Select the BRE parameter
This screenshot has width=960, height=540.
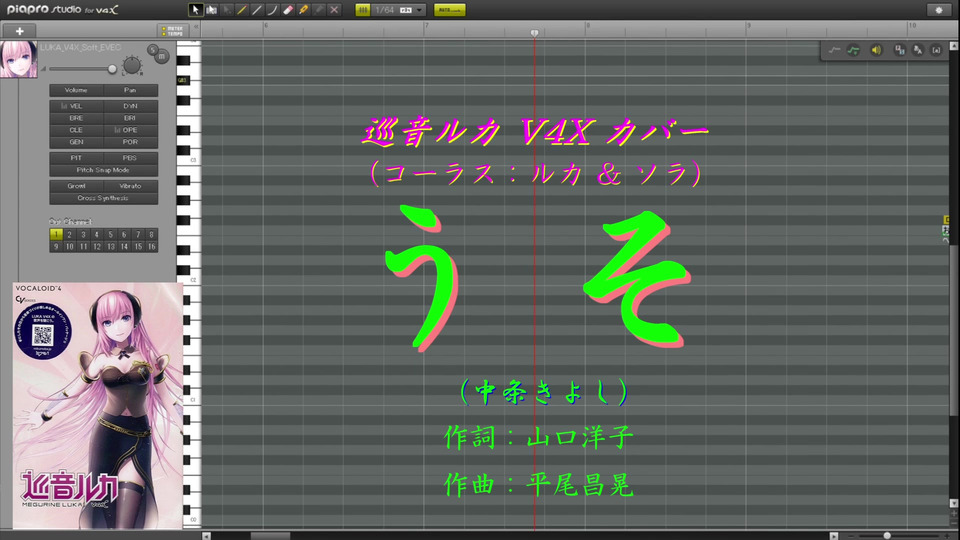(76, 118)
